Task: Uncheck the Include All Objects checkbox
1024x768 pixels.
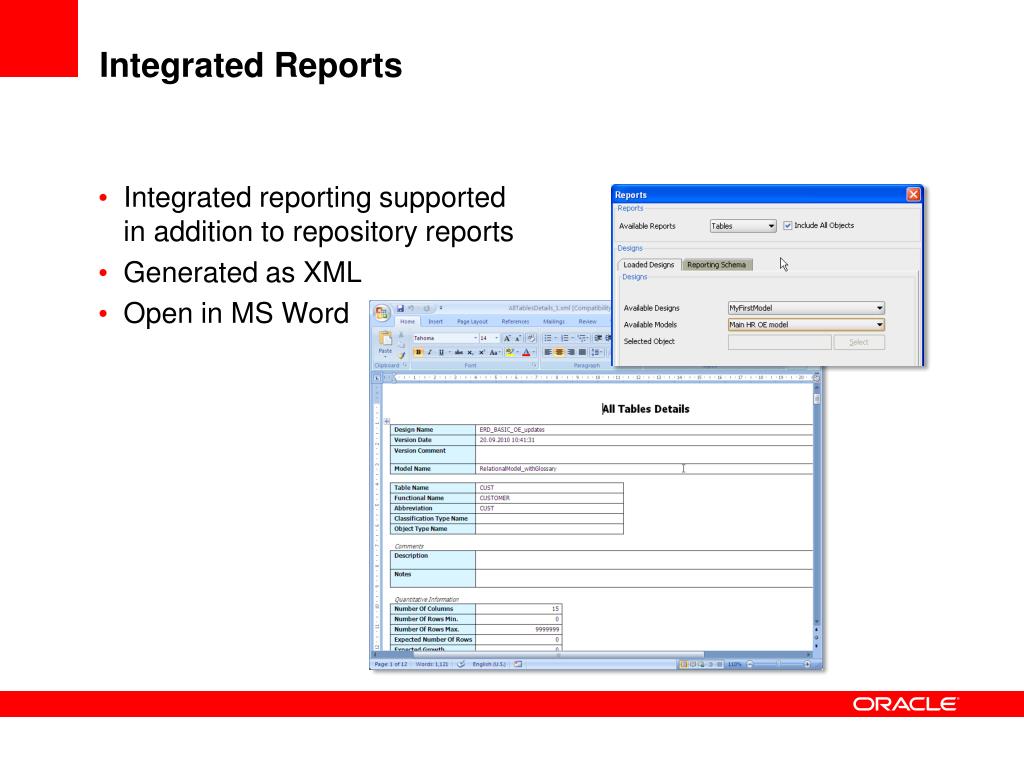Action: (x=788, y=226)
